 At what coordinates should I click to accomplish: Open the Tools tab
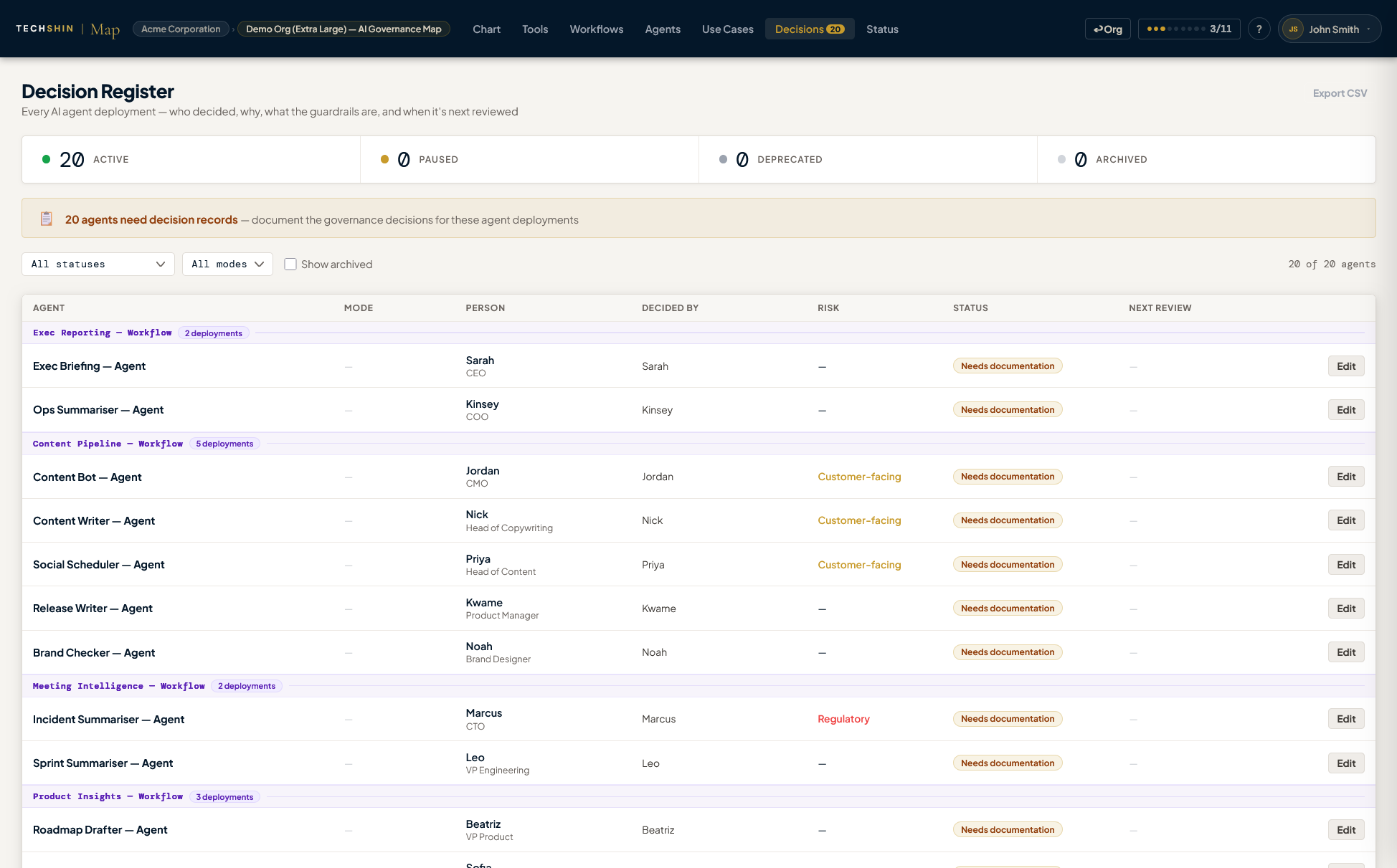(535, 29)
